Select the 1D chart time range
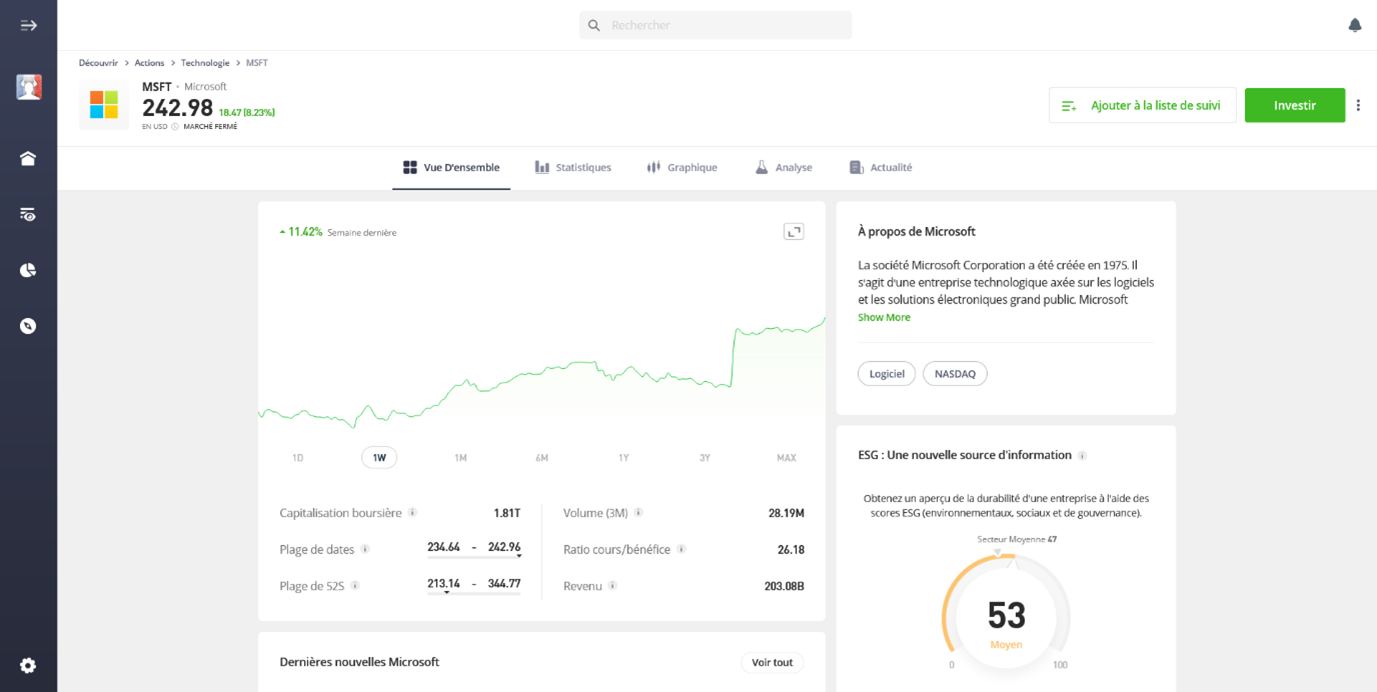The height and width of the screenshot is (692, 1377). [298, 458]
